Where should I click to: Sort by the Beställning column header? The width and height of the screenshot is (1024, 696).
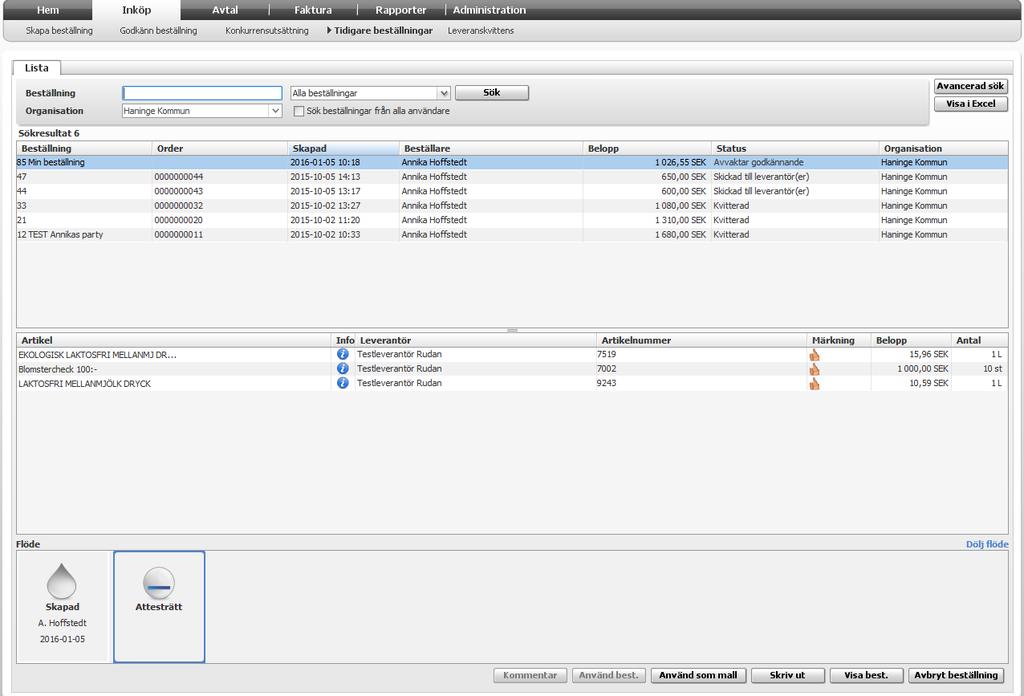point(84,149)
